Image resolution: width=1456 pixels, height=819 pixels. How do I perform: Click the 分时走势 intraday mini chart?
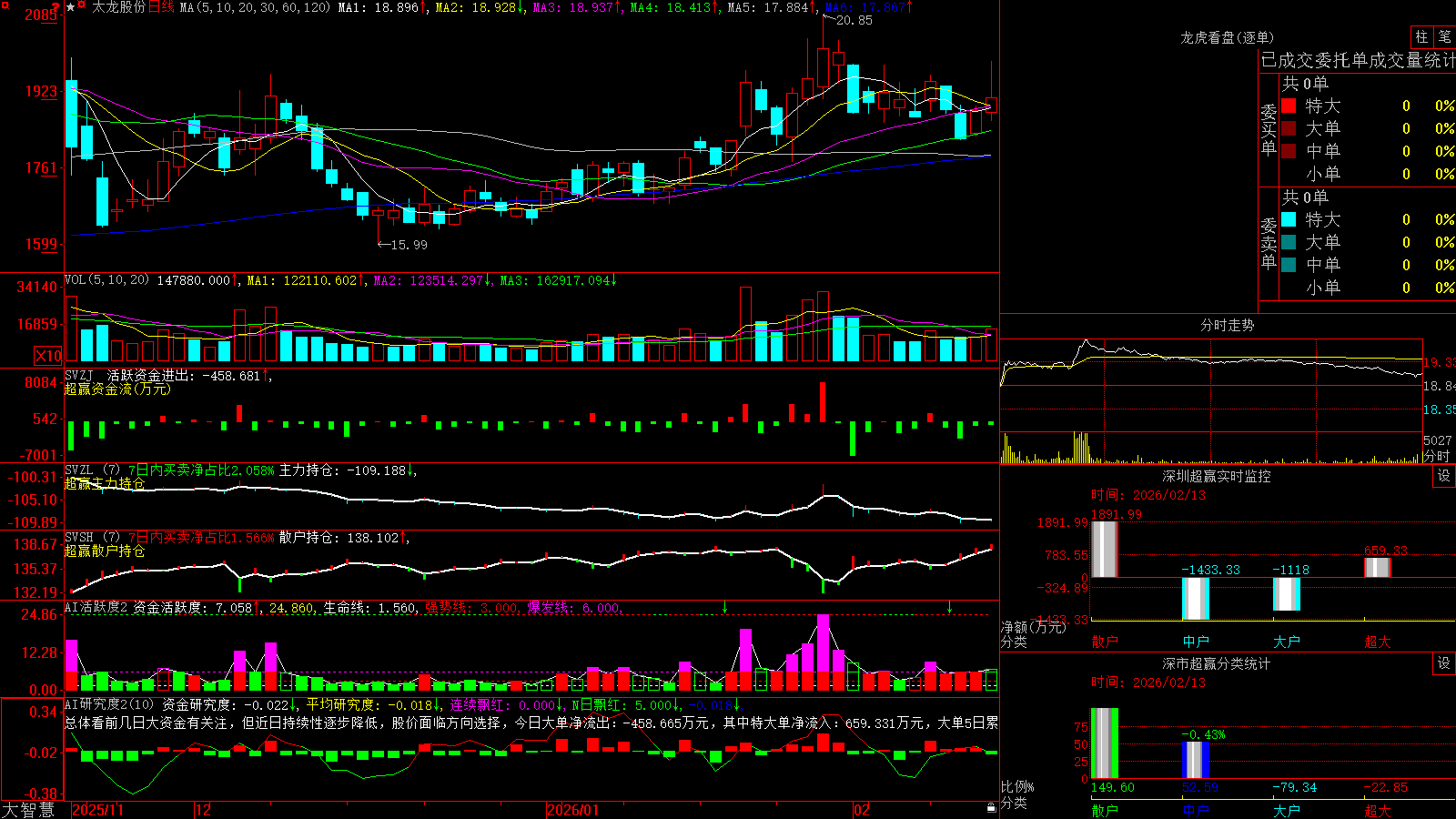click(1211, 401)
